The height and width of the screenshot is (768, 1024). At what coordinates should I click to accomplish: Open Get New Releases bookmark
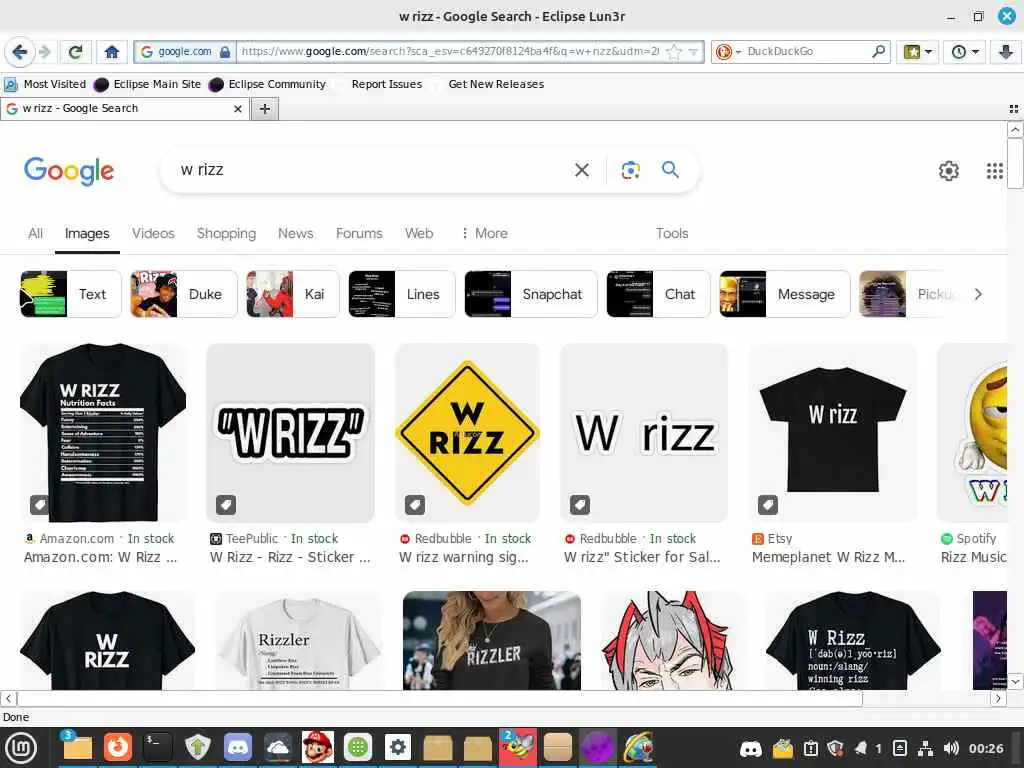point(496,84)
